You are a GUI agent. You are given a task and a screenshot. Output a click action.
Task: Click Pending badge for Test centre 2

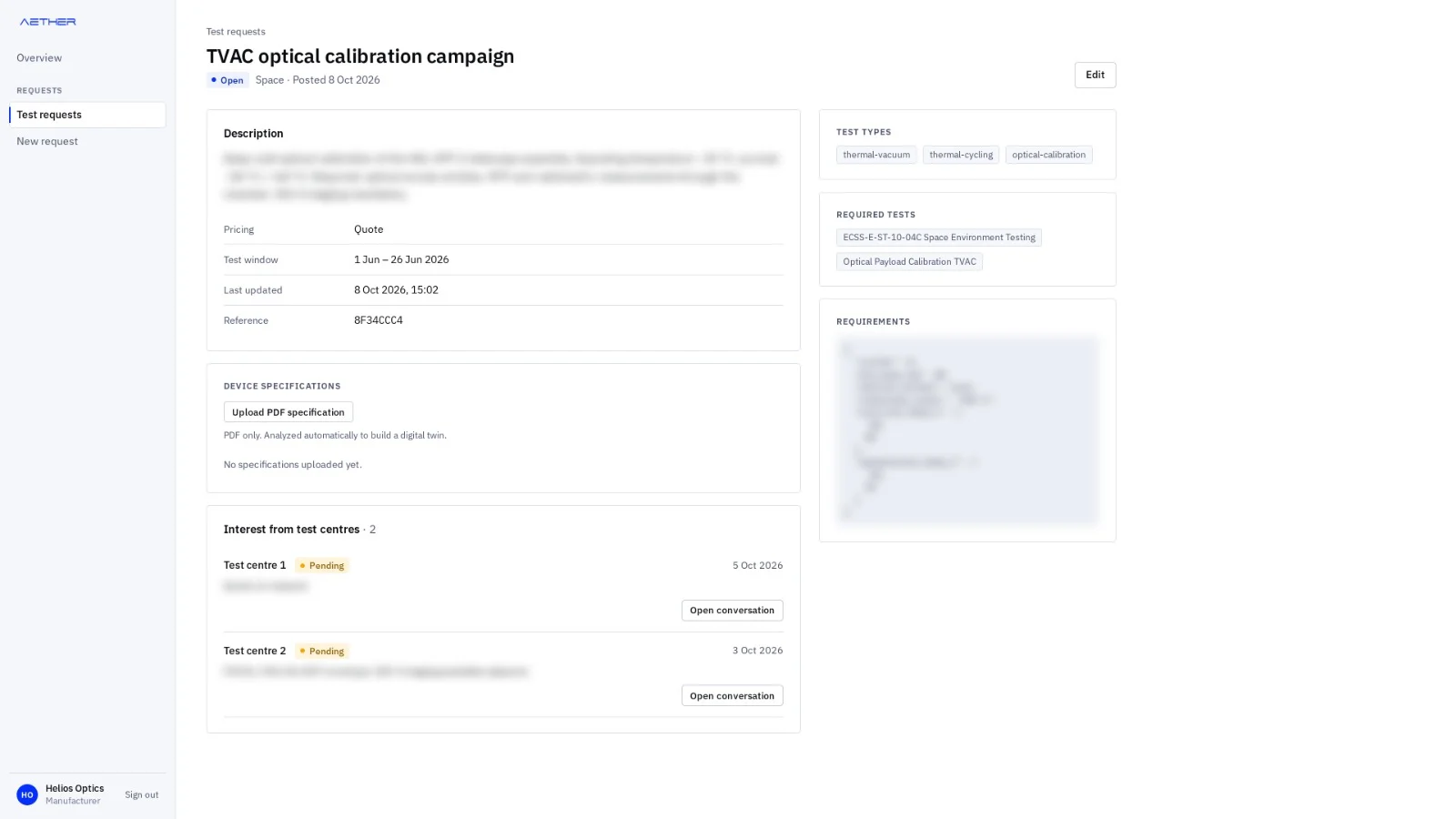tap(322, 652)
